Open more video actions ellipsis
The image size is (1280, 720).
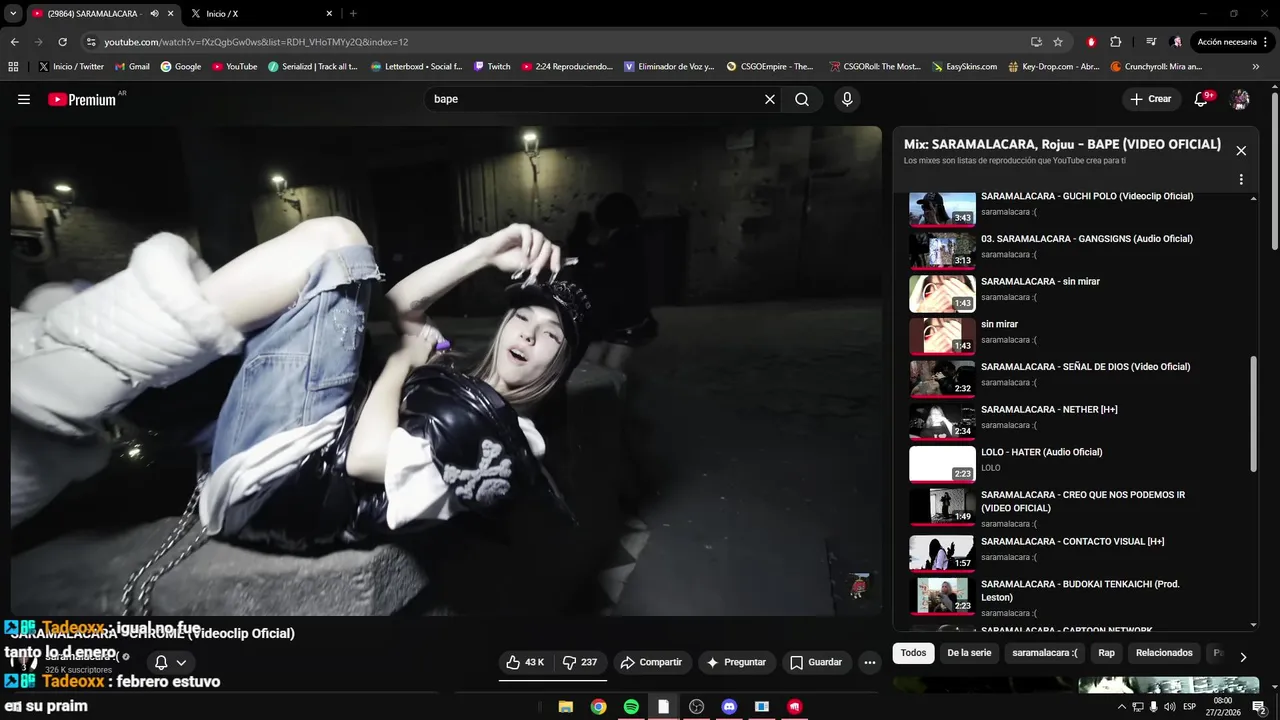[870, 662]
